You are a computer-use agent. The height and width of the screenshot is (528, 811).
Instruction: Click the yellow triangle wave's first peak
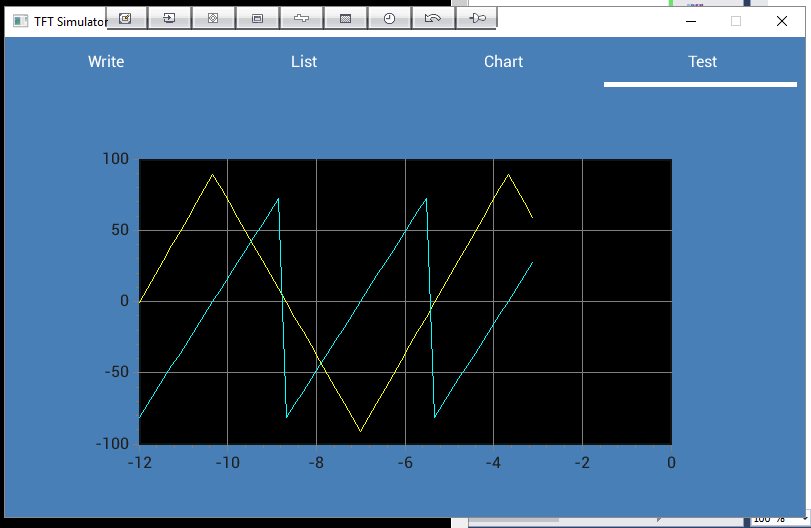click(x=213, y=175)
